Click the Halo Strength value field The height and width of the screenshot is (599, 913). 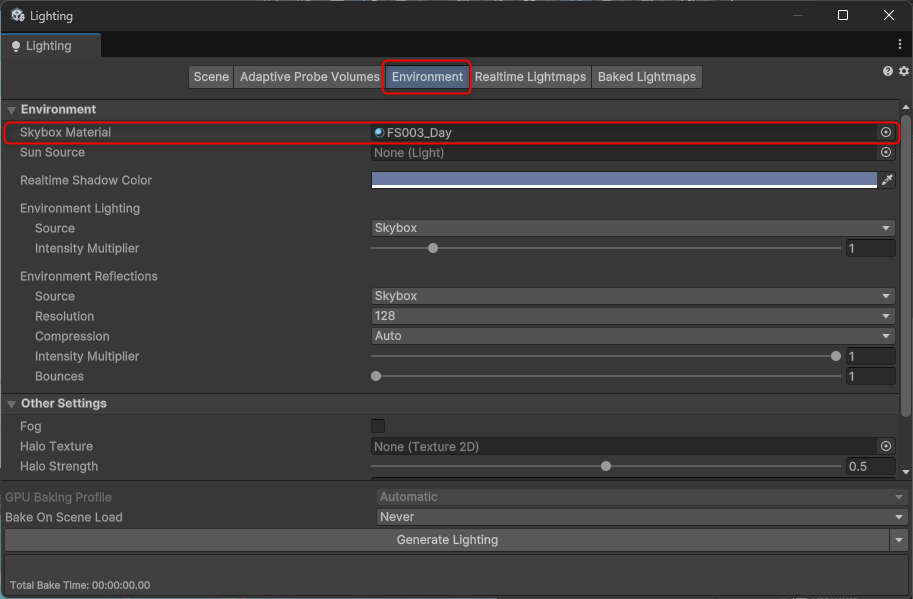[869, 467]
